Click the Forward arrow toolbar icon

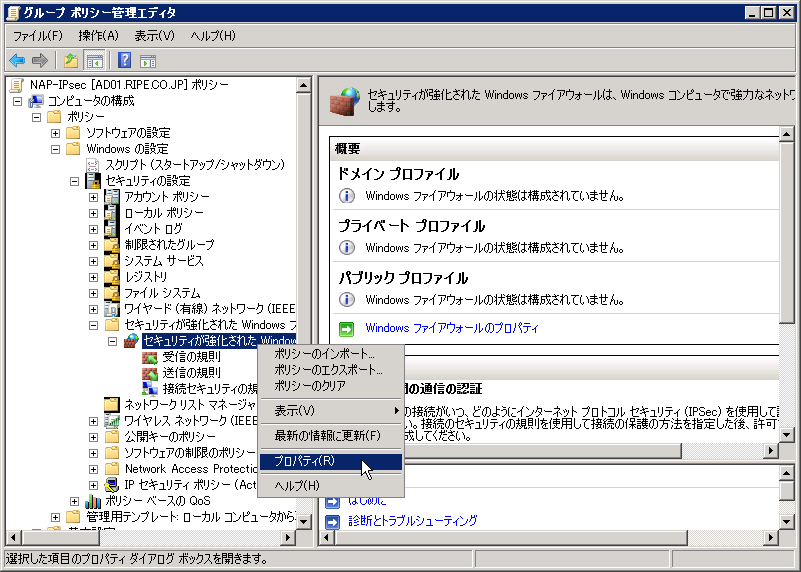(x=39, y=61)
